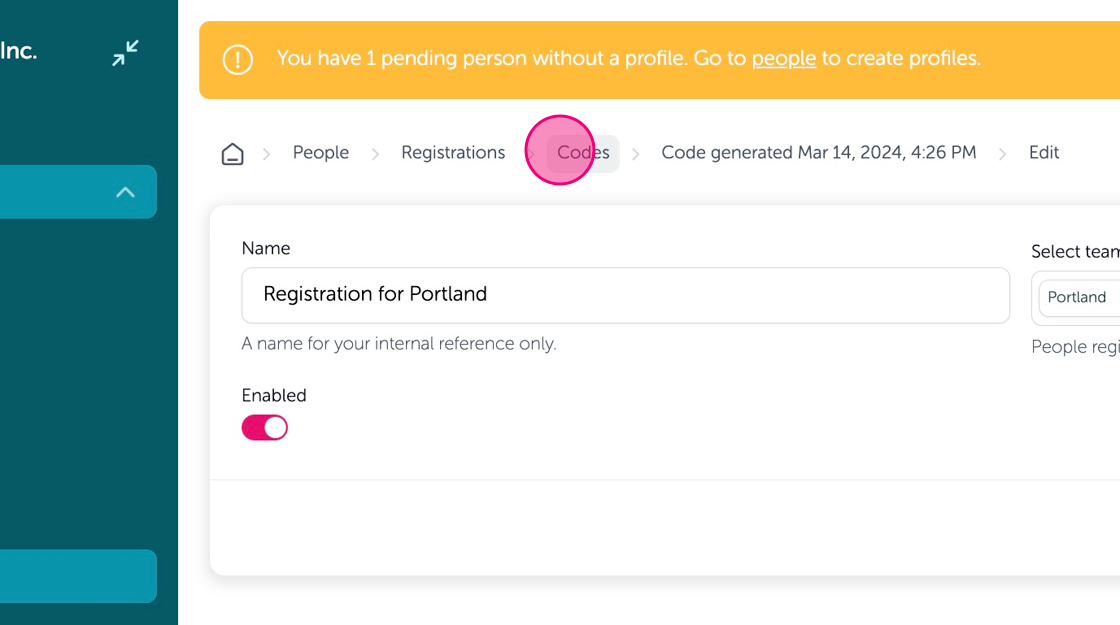The height and width of the screenshot is (625, 1120).
Task: Open the Code generated Mar 14, 2024 breadcrumb
Action: tap(819, 153)
